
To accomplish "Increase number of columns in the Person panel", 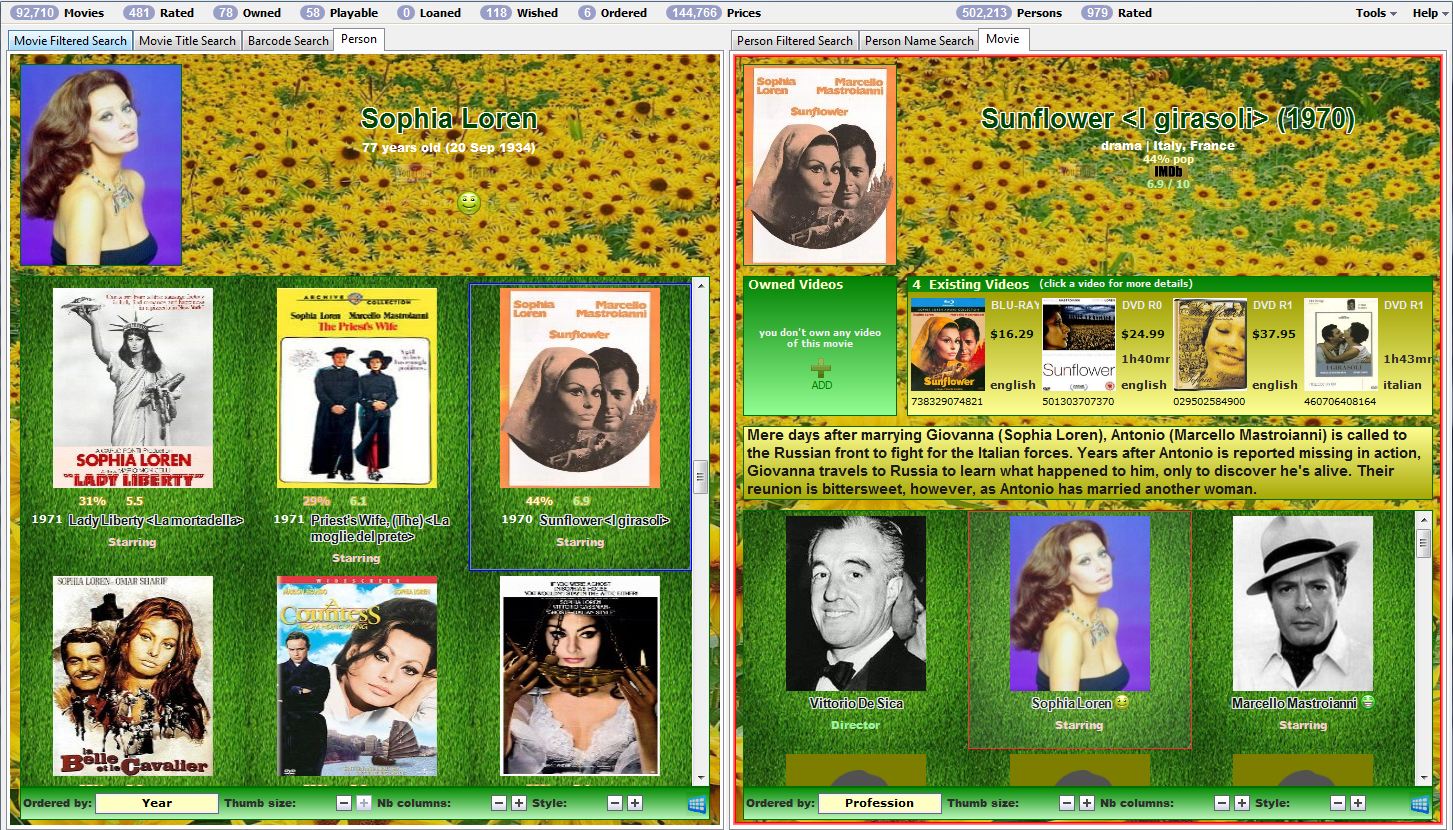I will tap(518, 803).
